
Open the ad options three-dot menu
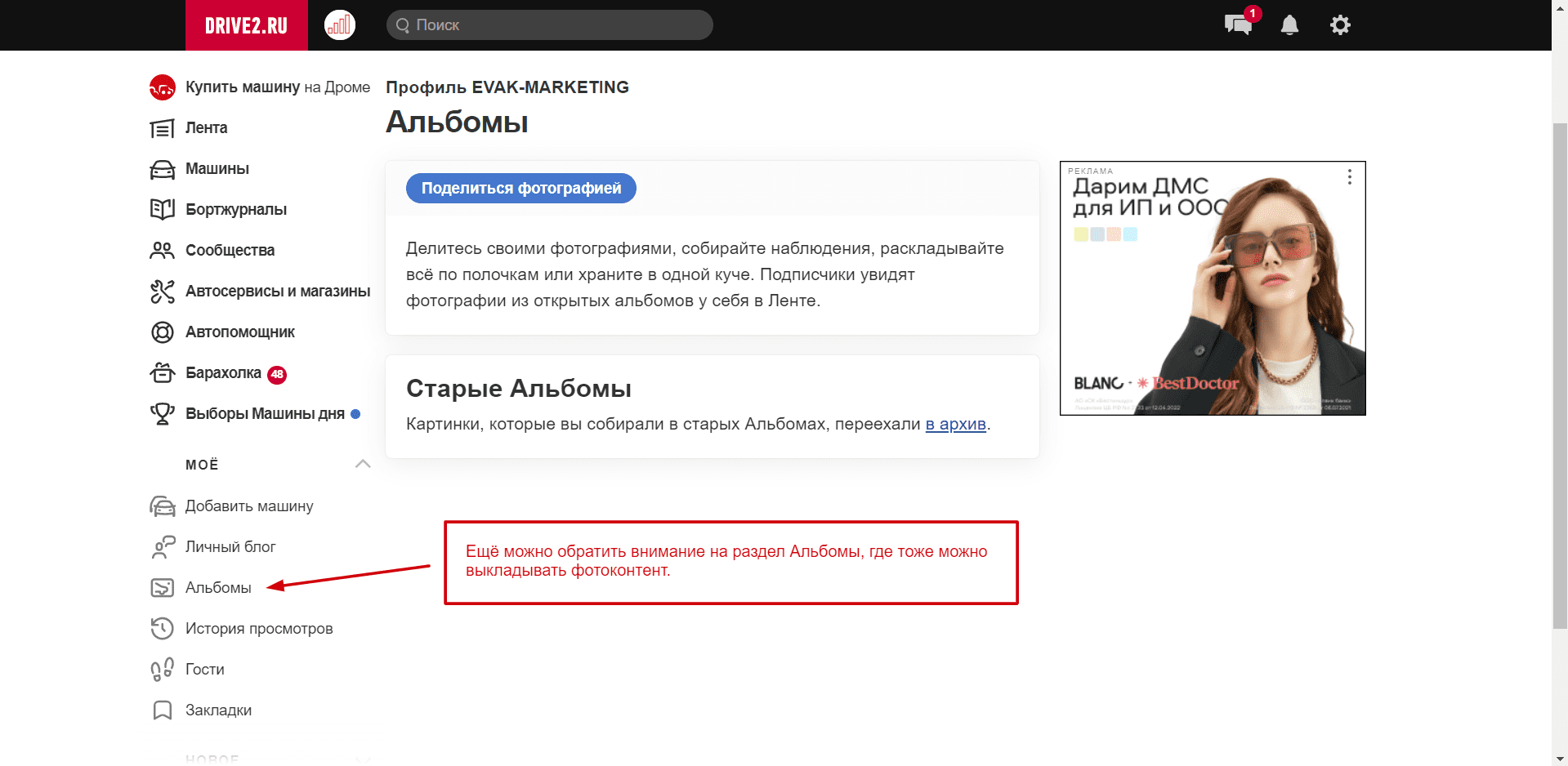tap(1349, 177)
